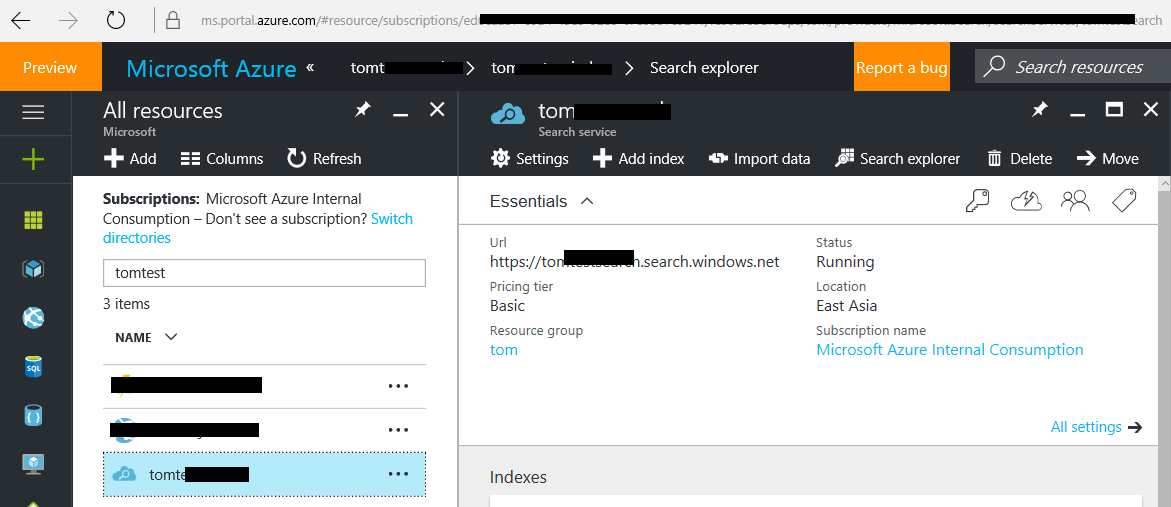Click the Report a bug button

pyautogui.click(x=901, y=68)
